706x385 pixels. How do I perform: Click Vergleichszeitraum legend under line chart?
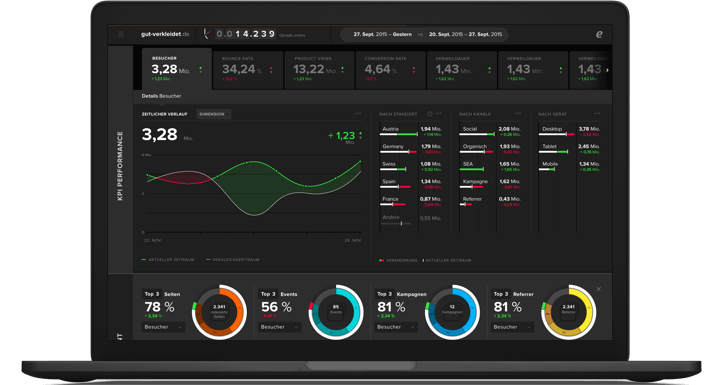232,260
